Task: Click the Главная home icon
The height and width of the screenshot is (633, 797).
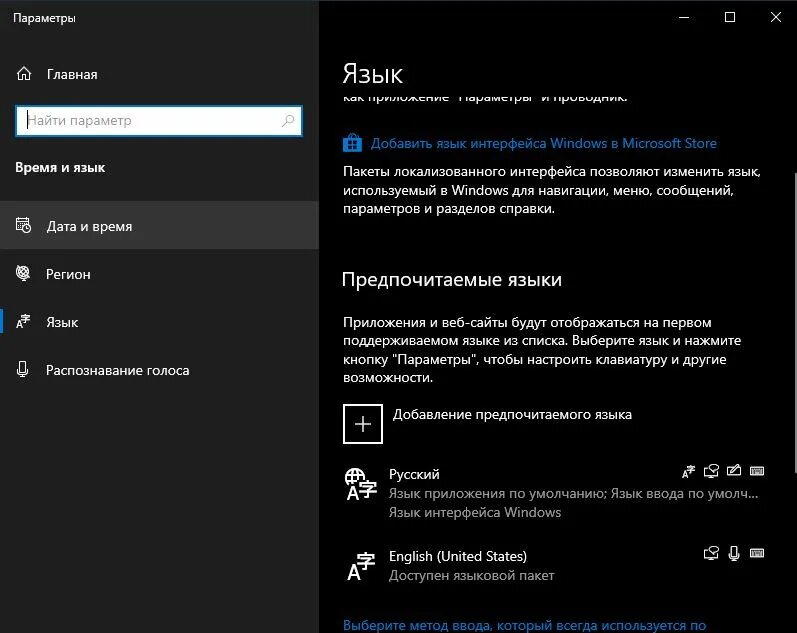Action: click(x=24, y=74)
